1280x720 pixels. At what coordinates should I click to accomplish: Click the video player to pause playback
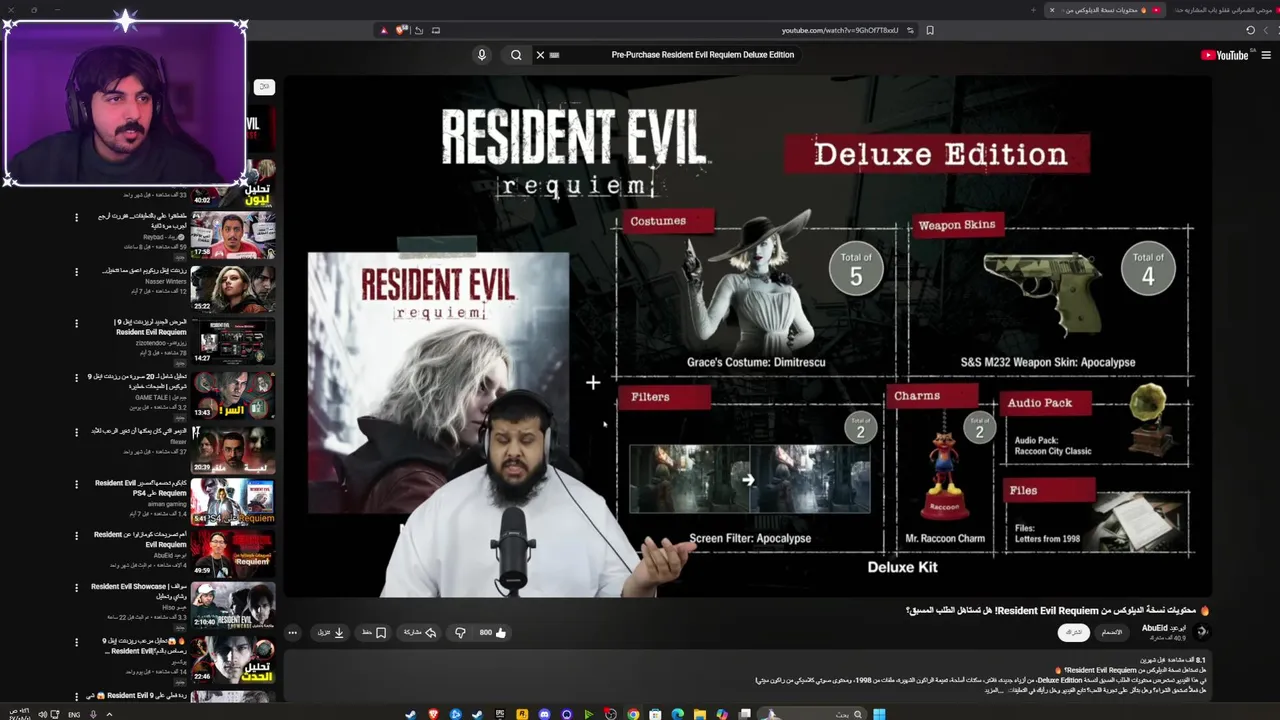click(x=747, y=335)
